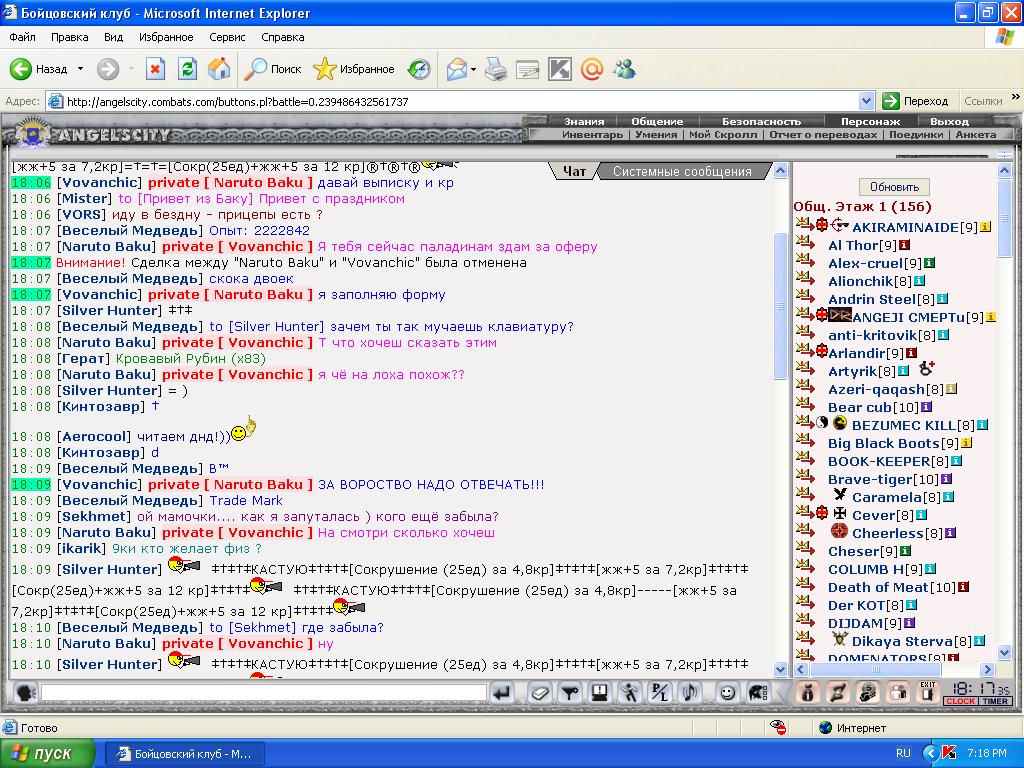Click the two people icon in bottom bar
This screenshot has height=768, width=1024.
(x=899, y=692)
